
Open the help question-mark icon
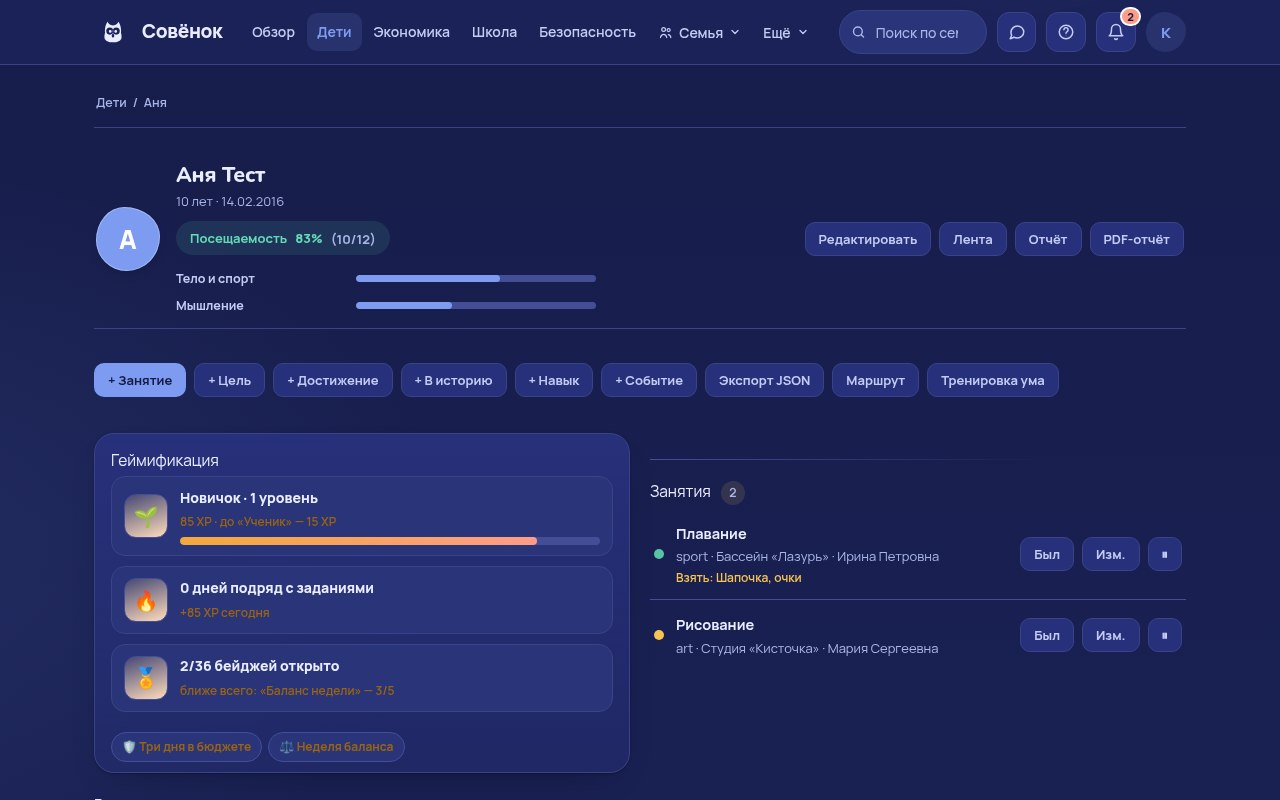(x=1066, y=32)
